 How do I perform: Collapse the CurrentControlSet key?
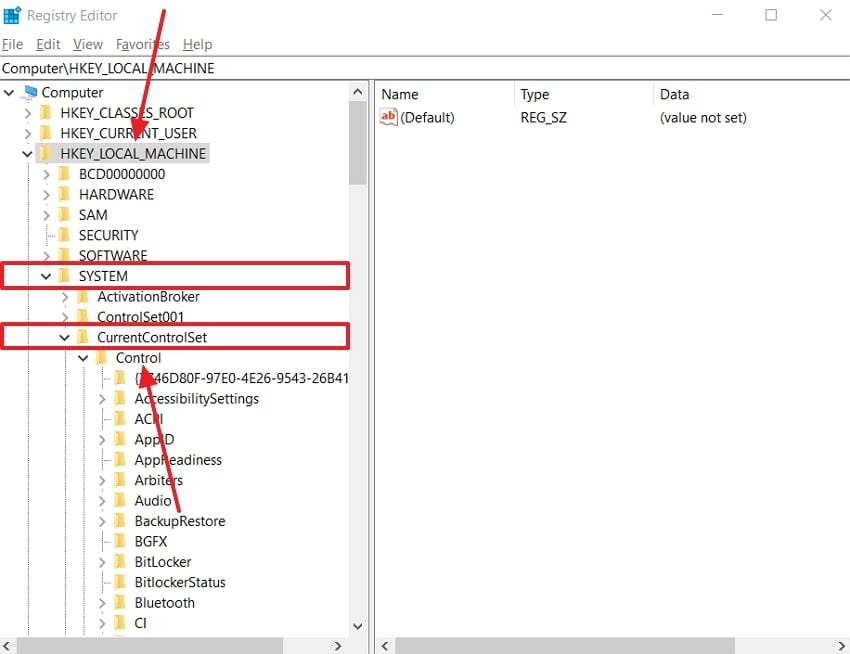coord(64,336)
